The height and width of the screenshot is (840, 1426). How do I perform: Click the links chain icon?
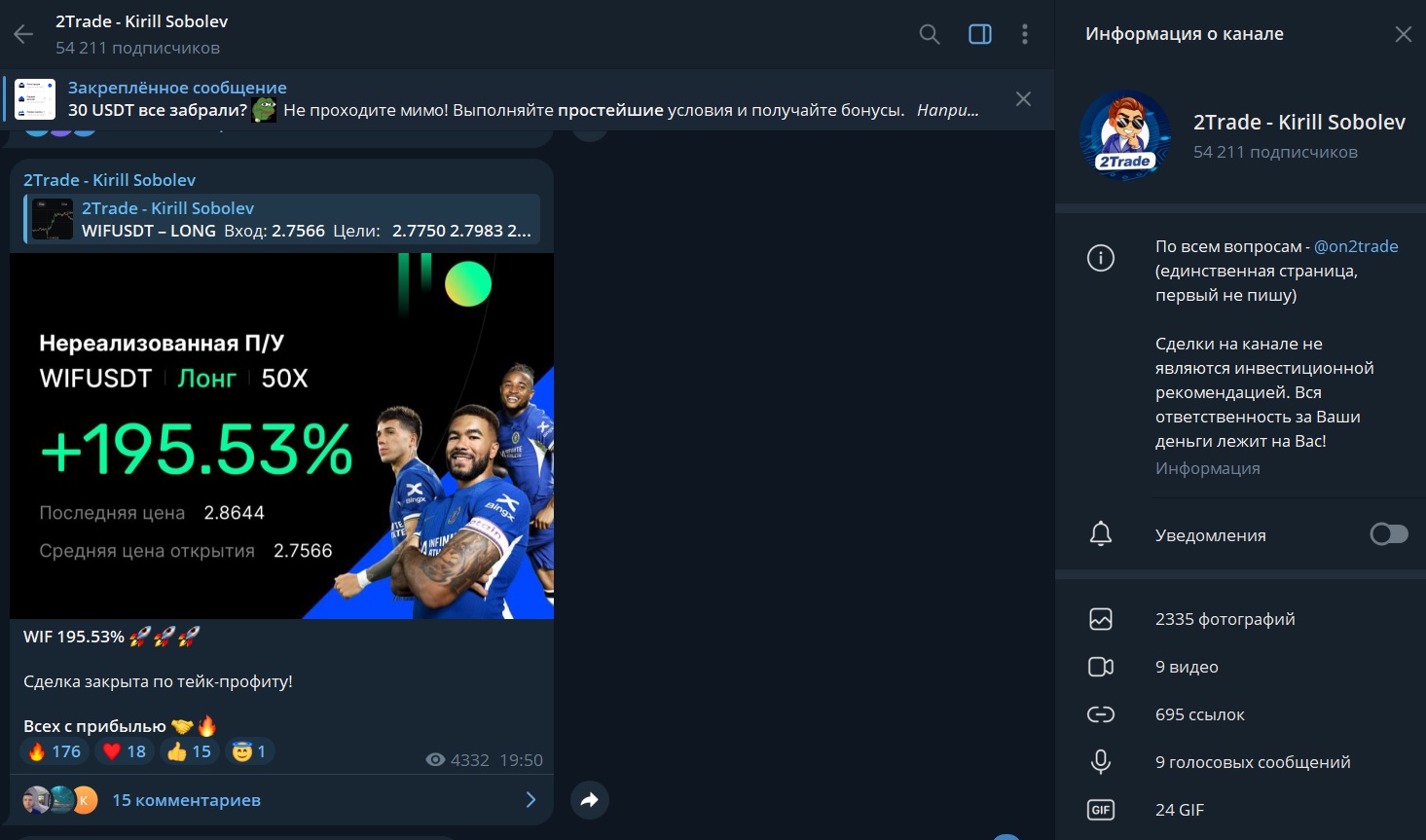(1101, 714)
